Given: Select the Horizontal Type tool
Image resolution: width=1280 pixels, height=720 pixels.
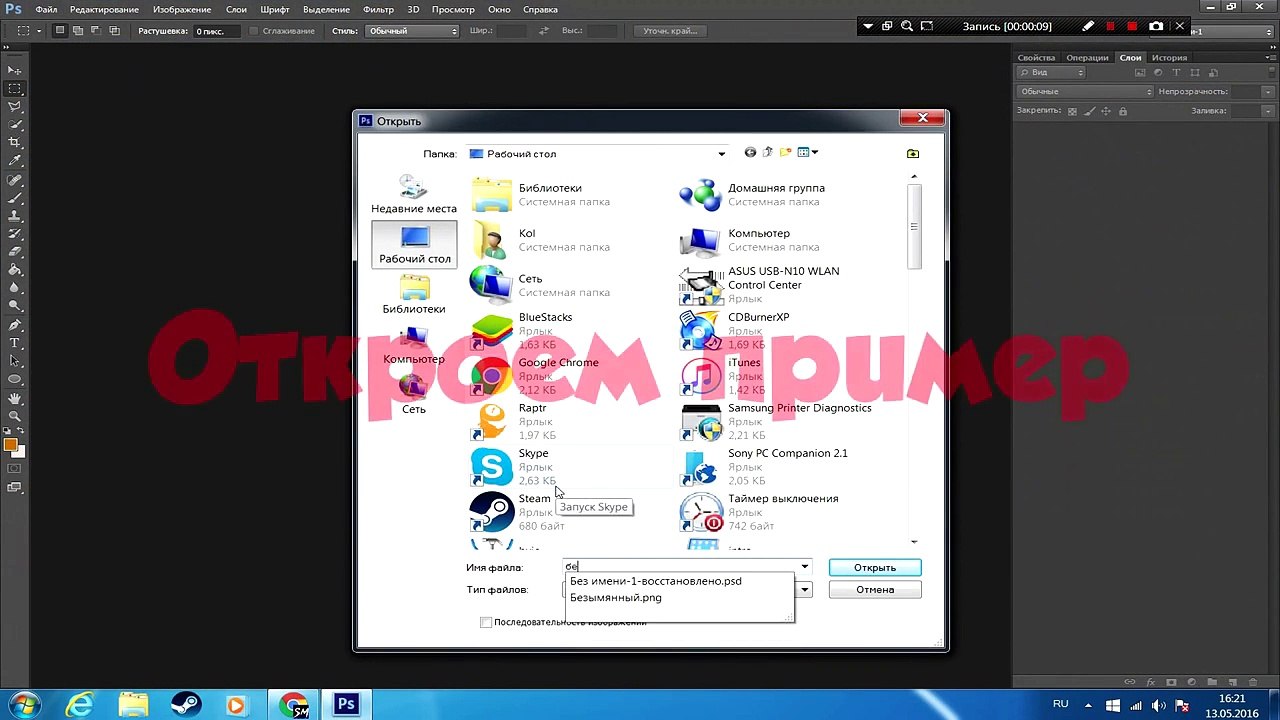Looking at the screenshot, I should (15, 343).
